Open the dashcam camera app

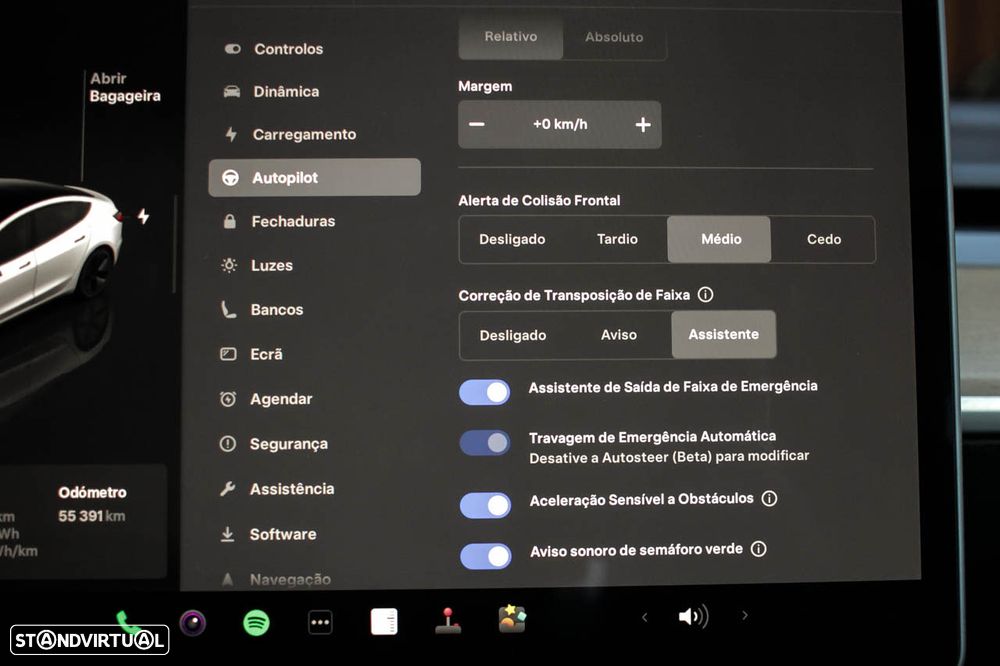[x=193, y=623]
